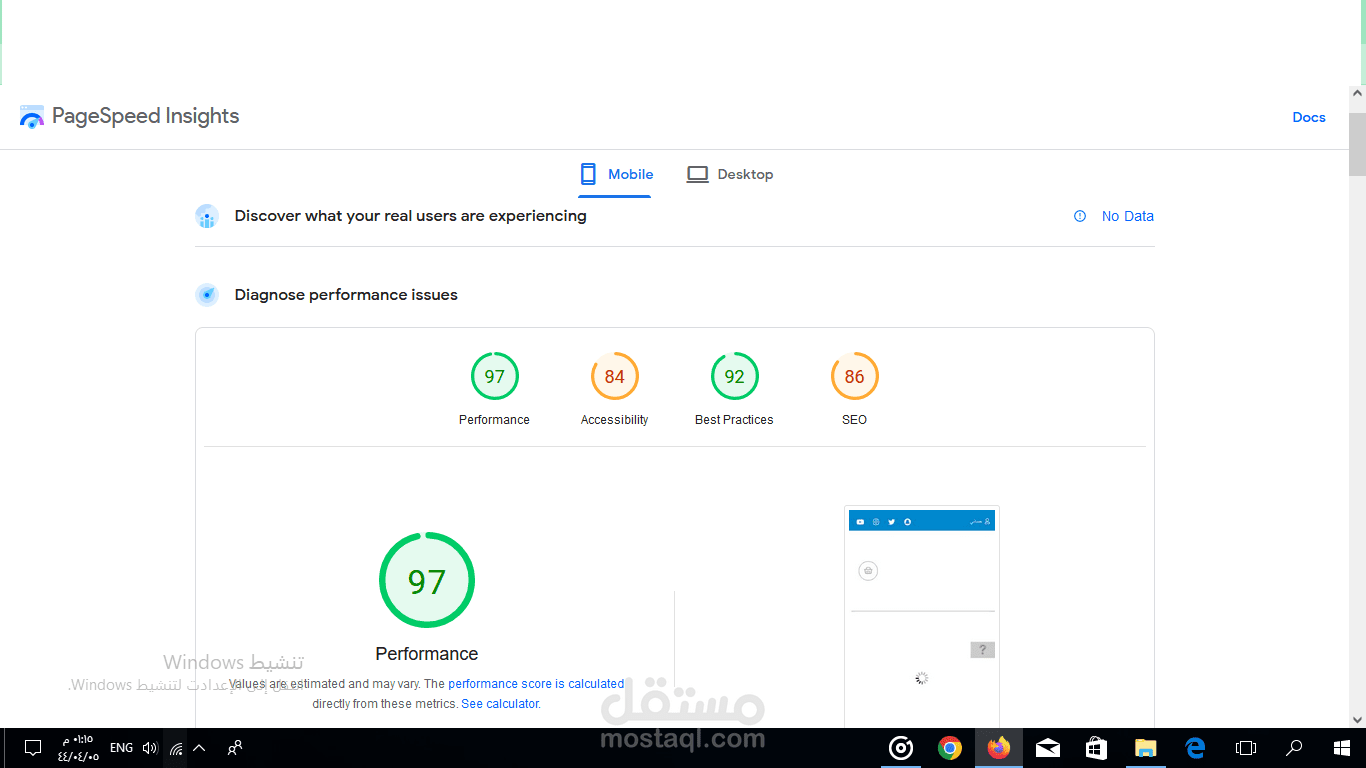Open the People icon in taskbar
The width and height of the screenshot is (1366, 768).
pos(235,748)
